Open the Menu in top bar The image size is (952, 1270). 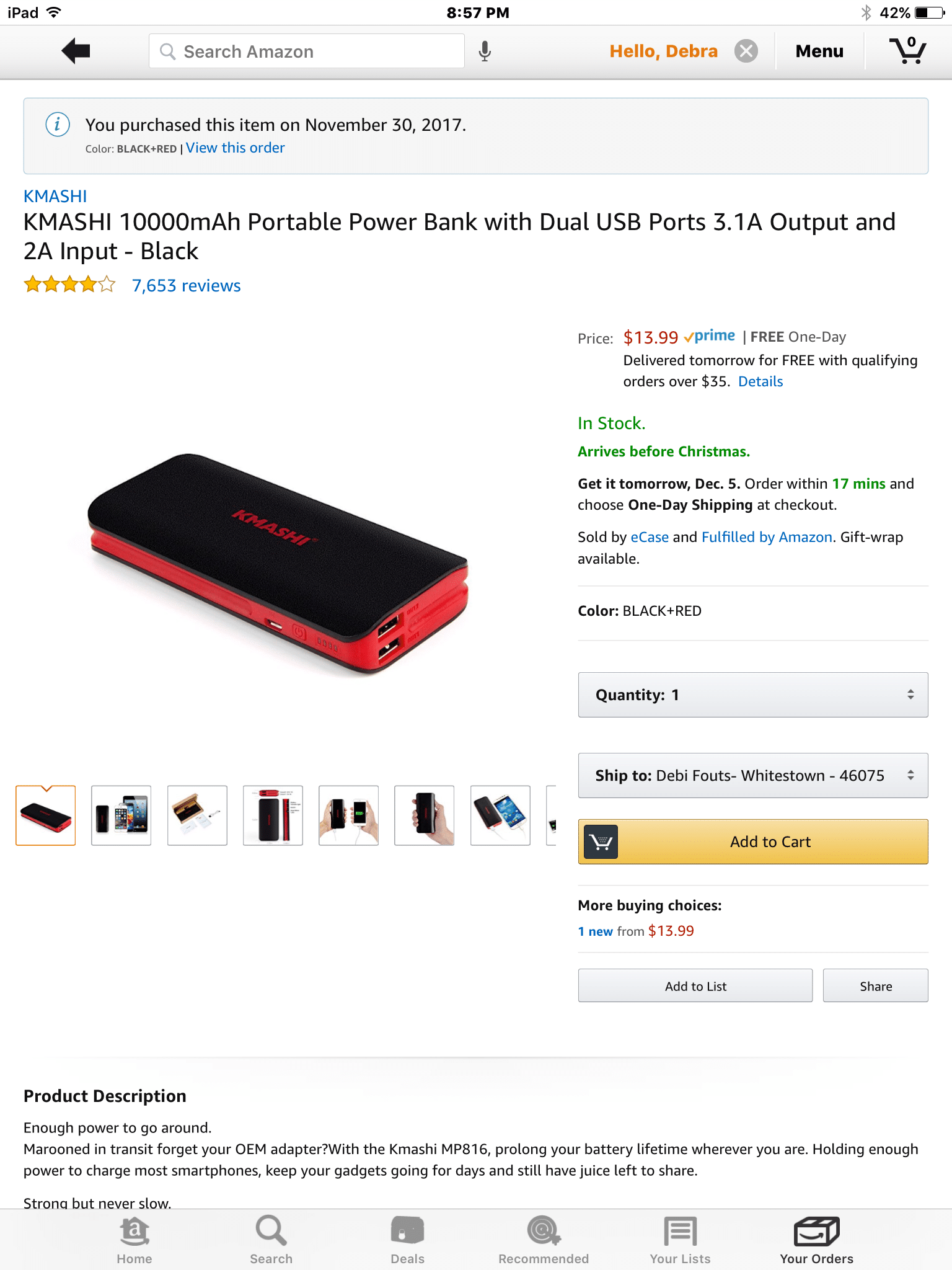pos(819,51)
